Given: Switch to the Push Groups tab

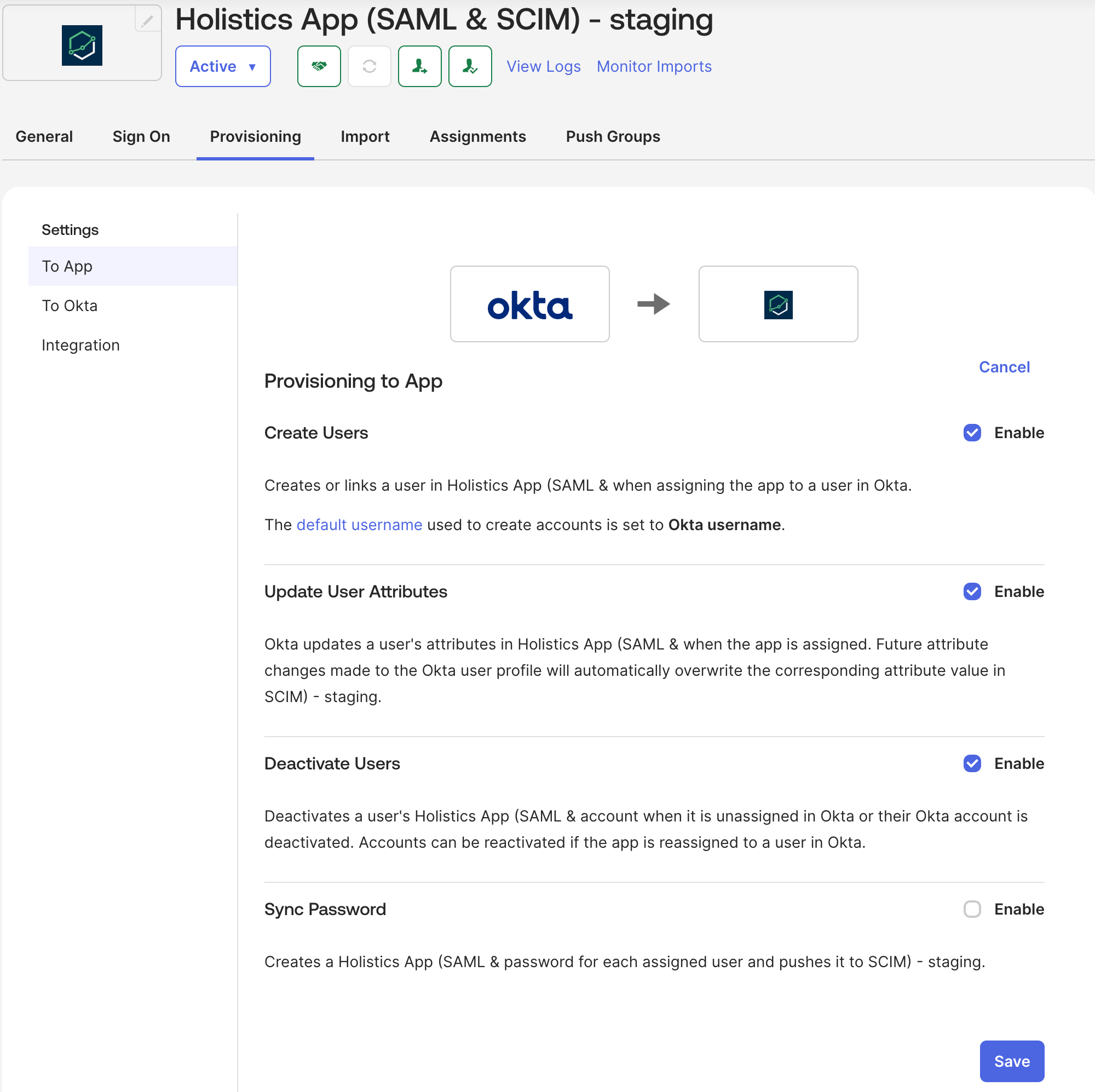Looking at the screenshot, I should click(x=613, y=137).
